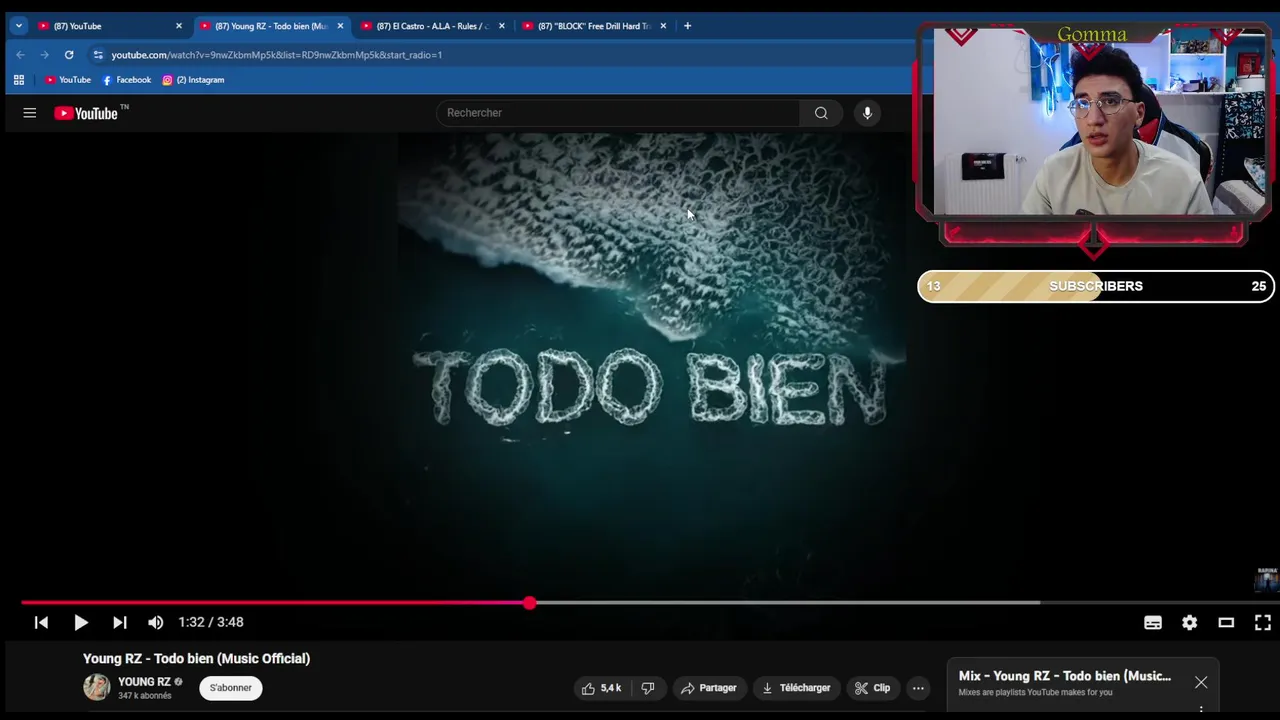The width and height of the screenshot is (1280, 720).
Task: Click the Mix - Young RZ playlist title
Action: [1065, 676]
